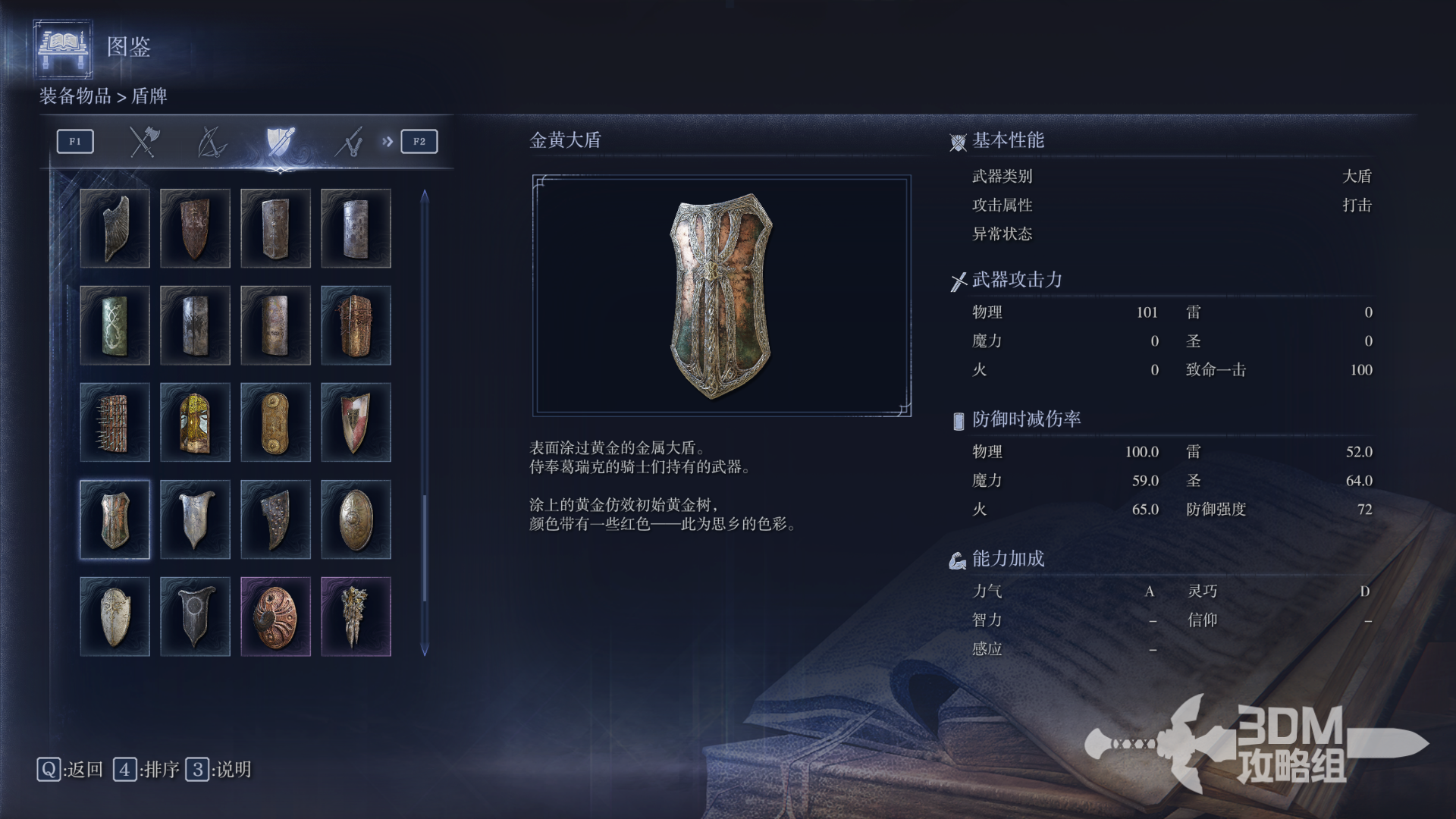Click the F2 next category button

[419, 141]
